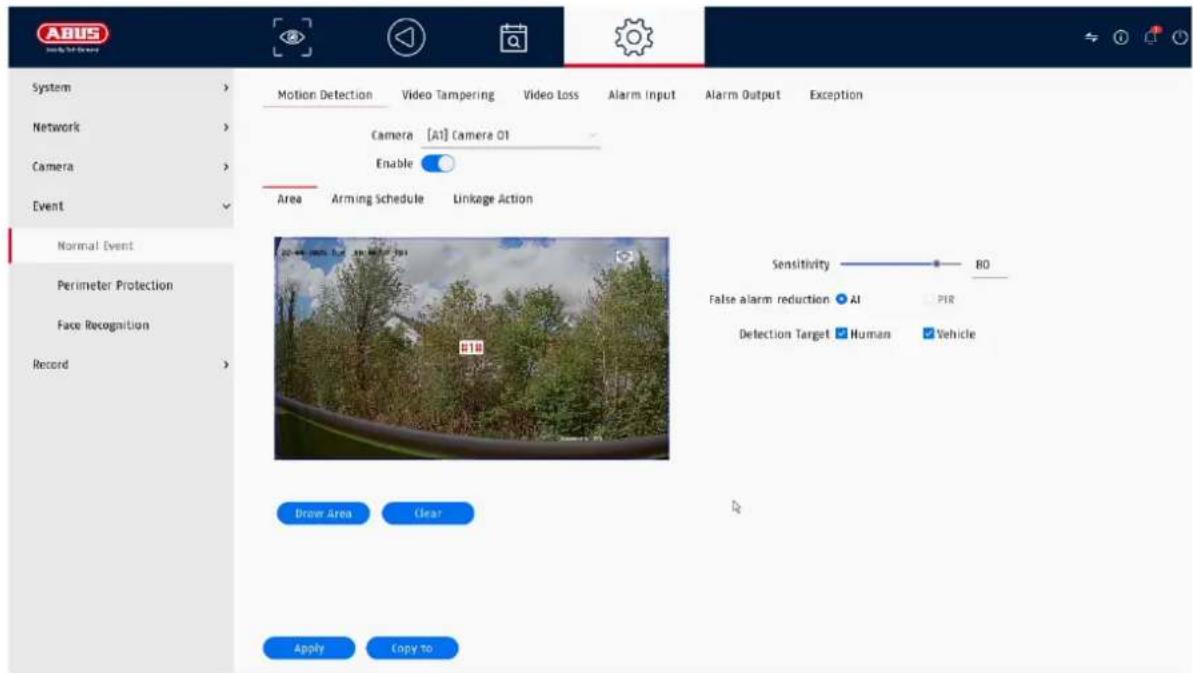Open the file search calendar icon
Screen dimensions: 1193x673
pos(514,38)
